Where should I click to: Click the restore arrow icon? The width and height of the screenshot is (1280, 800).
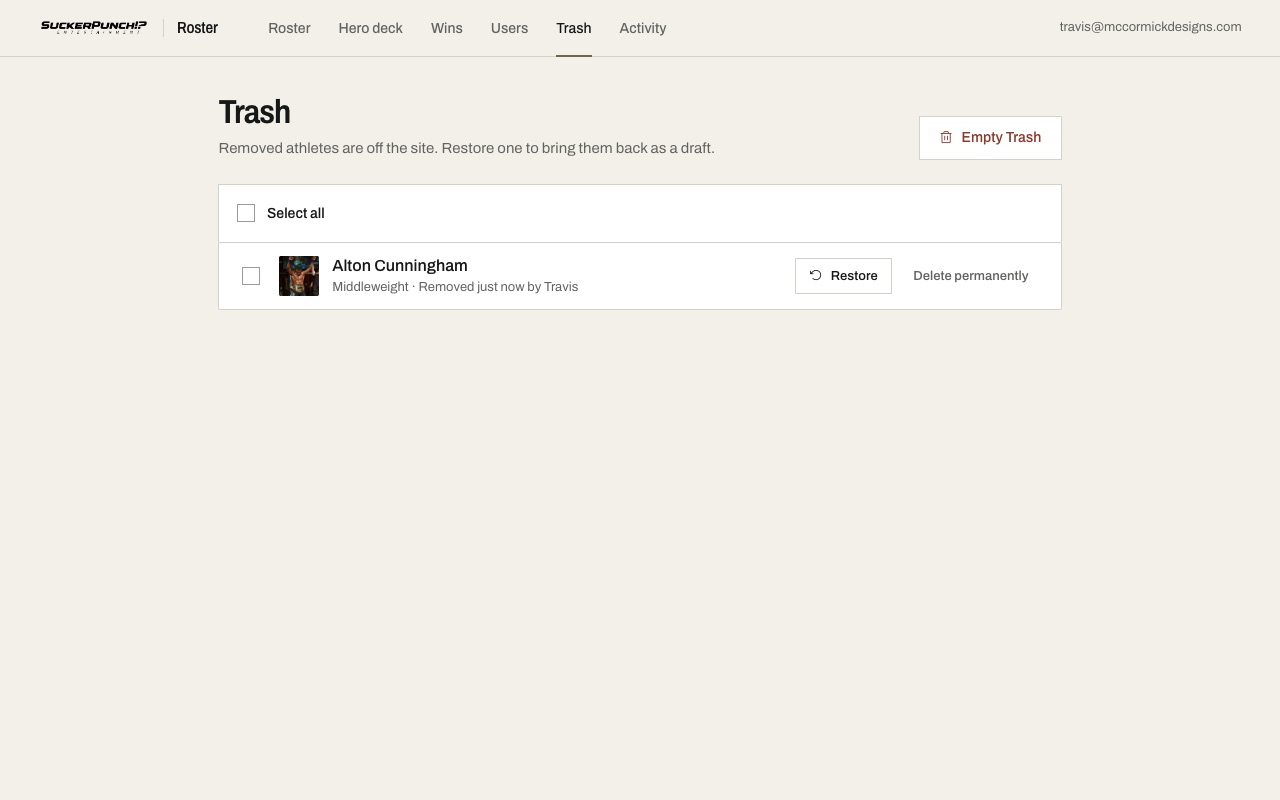(815, 275)
